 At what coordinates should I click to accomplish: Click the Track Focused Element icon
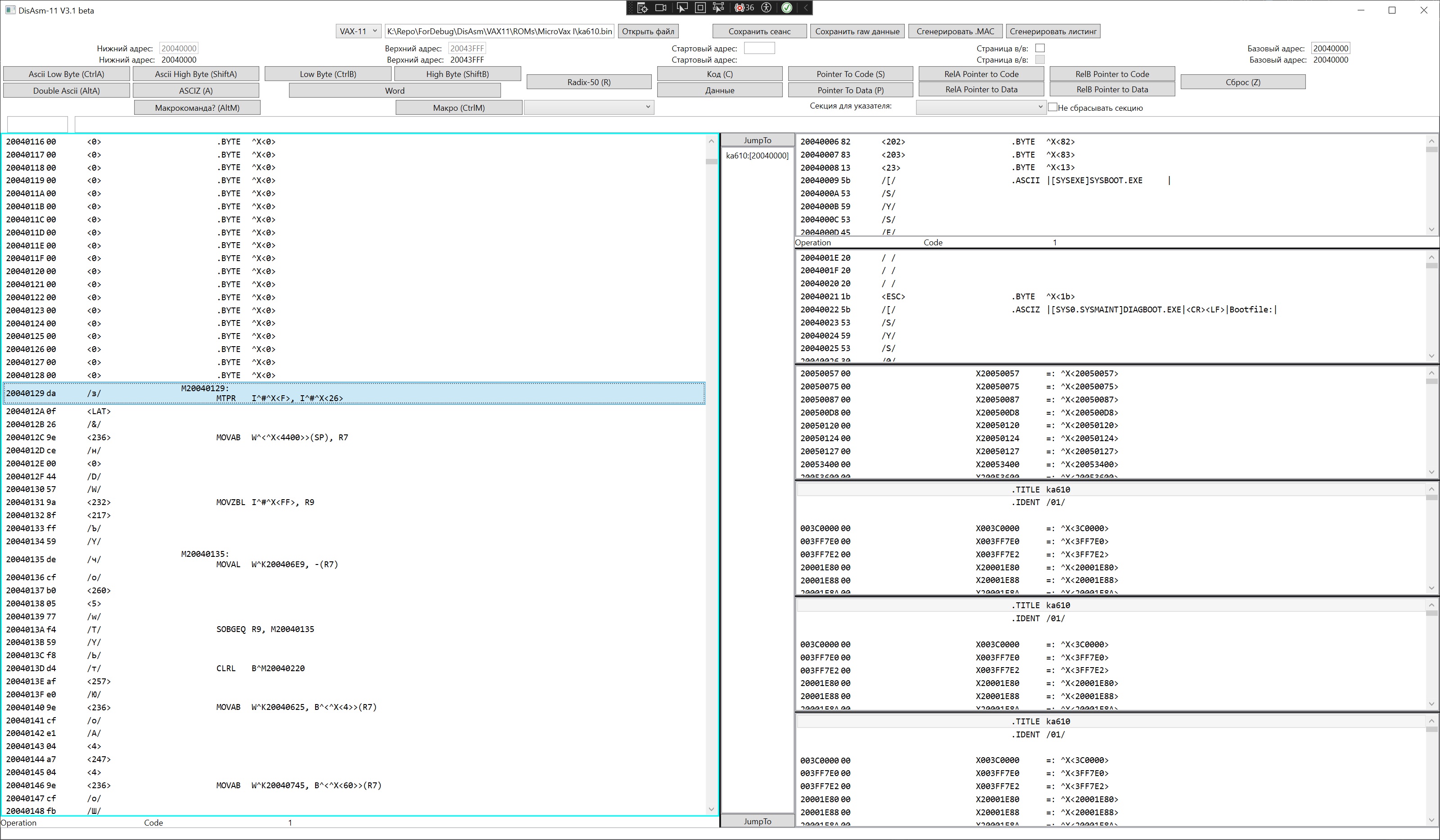coord(718,8)
